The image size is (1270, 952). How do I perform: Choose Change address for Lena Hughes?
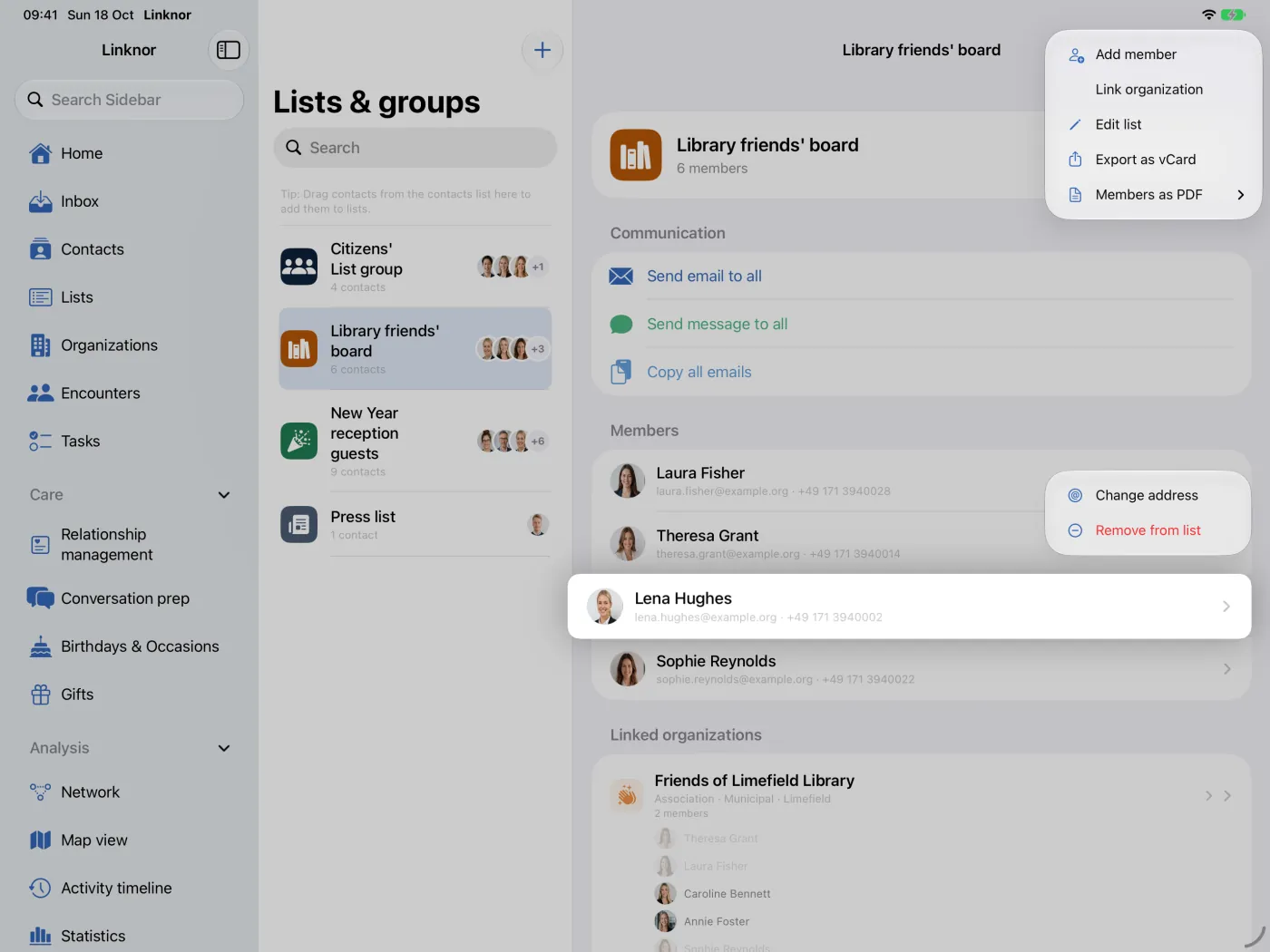point(1148,495)
